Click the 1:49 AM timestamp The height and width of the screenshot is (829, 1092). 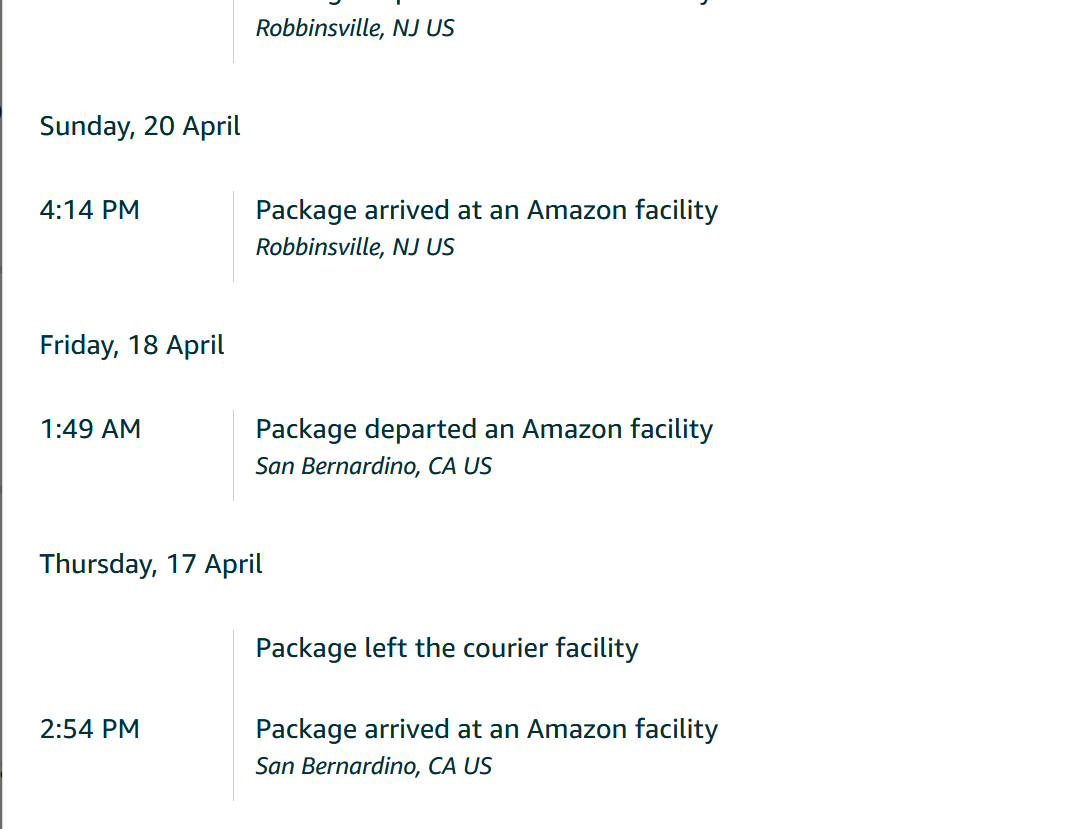pos(91,429)
